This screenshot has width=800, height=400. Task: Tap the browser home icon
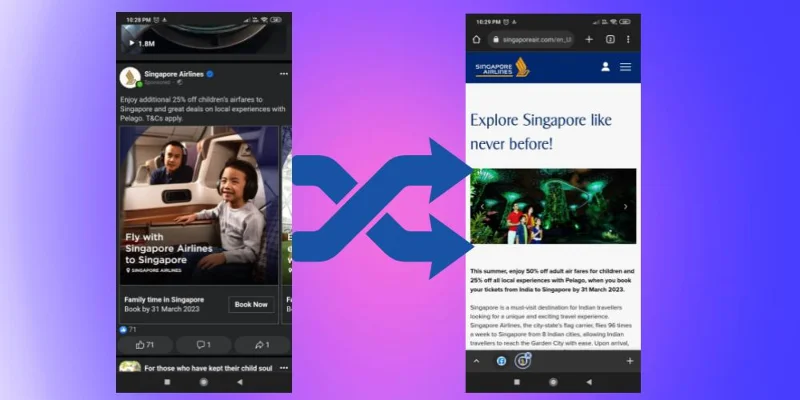[476, 39]
